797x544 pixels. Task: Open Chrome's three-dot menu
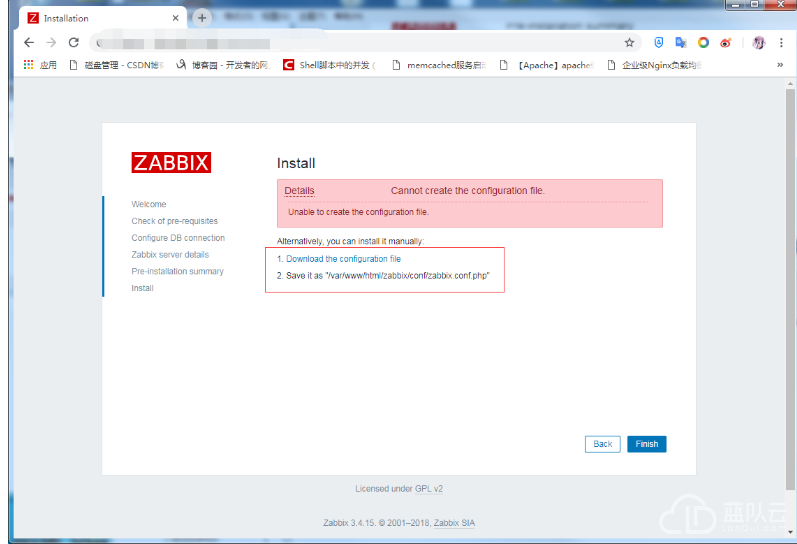tap(781, 43)
